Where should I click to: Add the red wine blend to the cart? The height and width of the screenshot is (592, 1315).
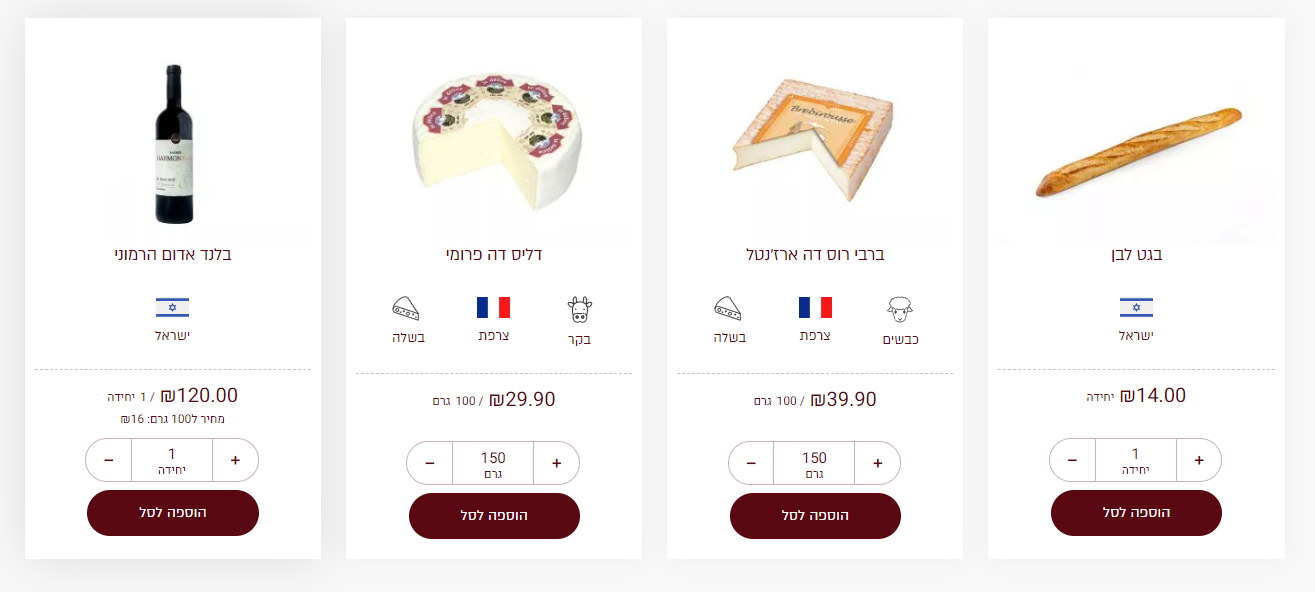[173, 513]
